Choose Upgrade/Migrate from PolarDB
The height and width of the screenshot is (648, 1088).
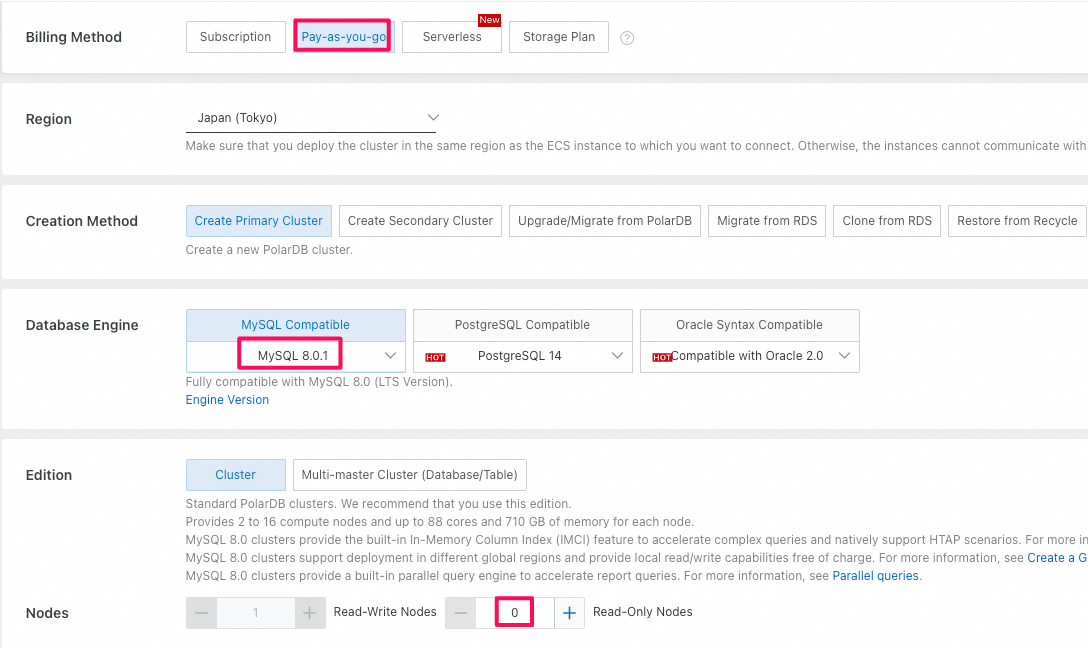tap(604, 221)
